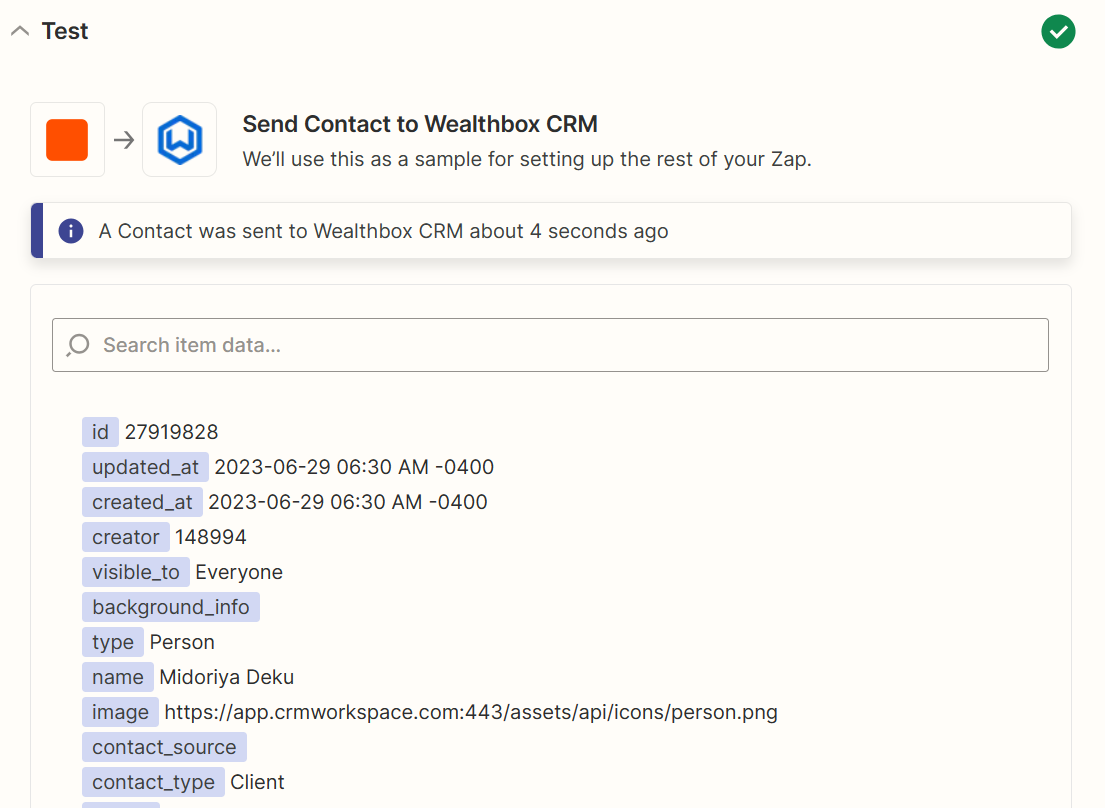Select the Wealthbox CRM app icon
The height and width of the screenshot is (808, 1105).
179,139
